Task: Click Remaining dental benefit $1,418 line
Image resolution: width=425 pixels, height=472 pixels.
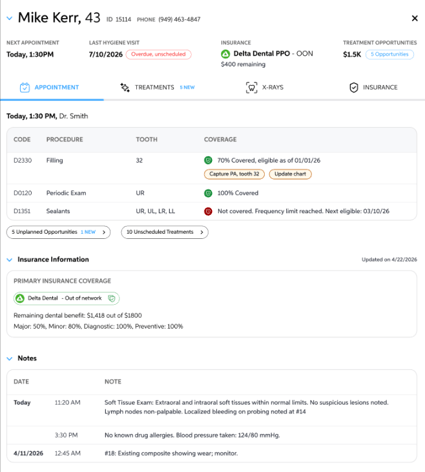Action: coord(78,315)
